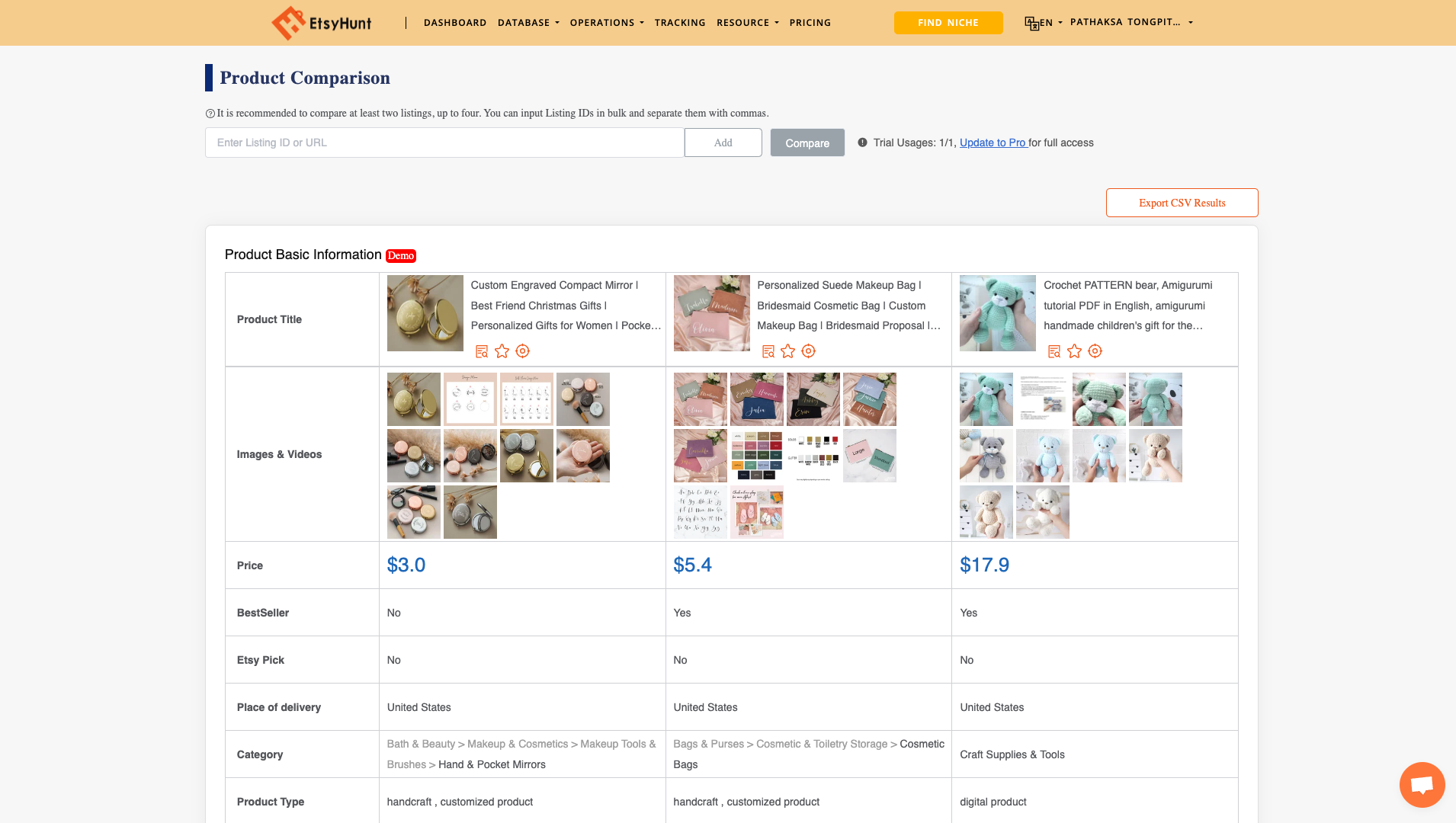
Task: Open the Pathaksa Tongpit account menu
Action: pos(1130,22)
